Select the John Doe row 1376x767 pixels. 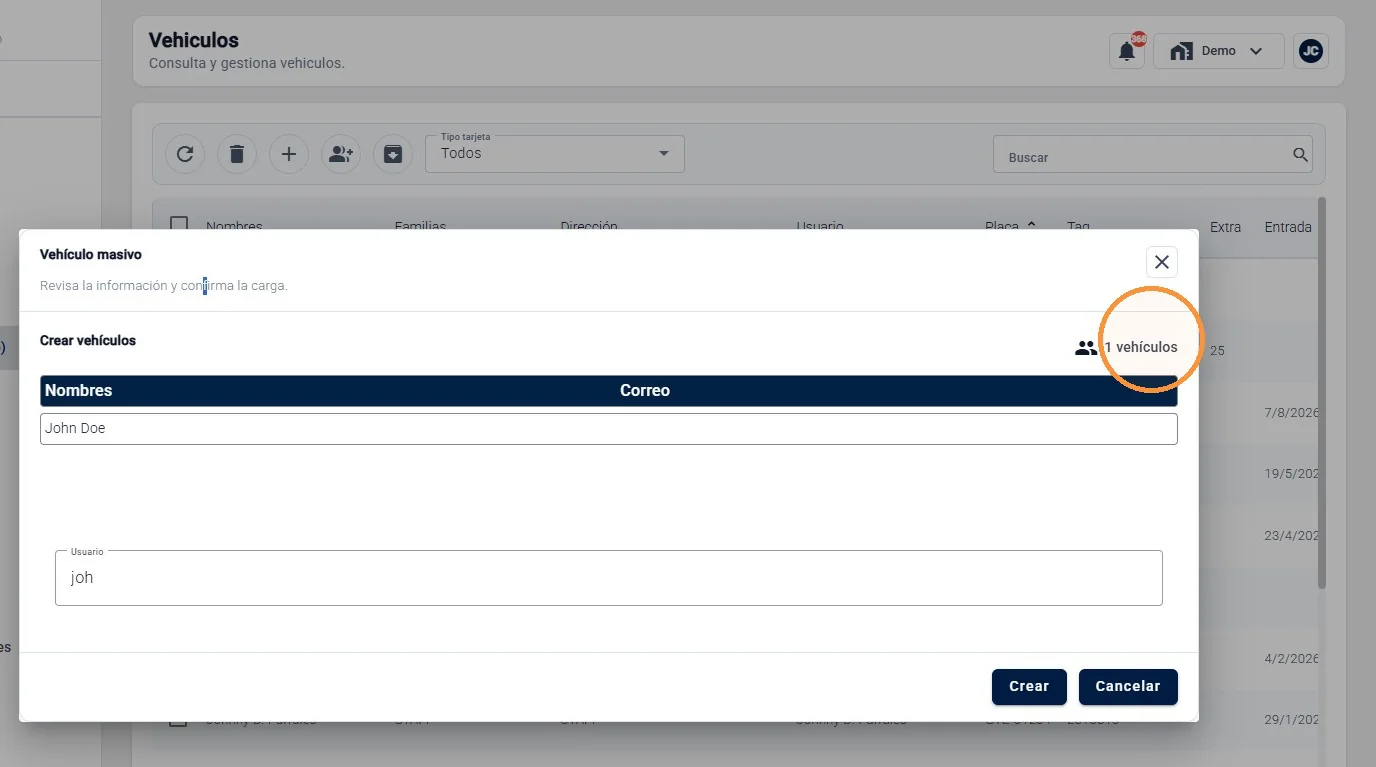pos(609,429)
